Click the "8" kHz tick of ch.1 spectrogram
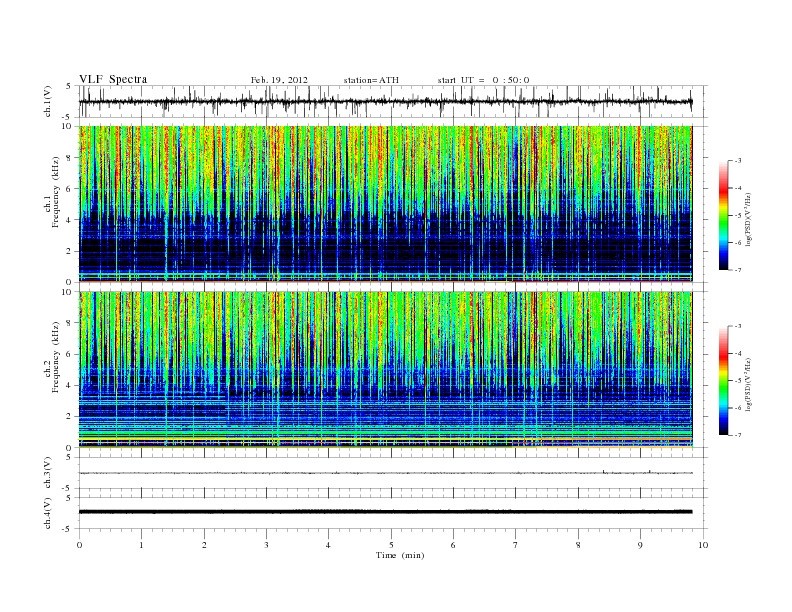The height and width of the screenshot is (612, 792). click(x=70, y=158)
